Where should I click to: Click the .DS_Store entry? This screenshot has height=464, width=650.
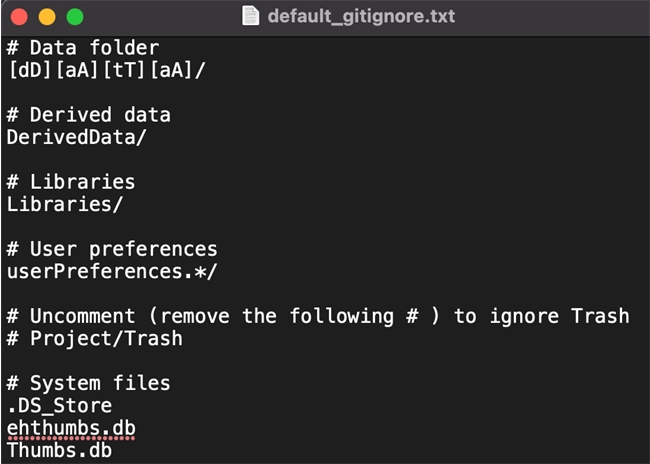(59, 406)
